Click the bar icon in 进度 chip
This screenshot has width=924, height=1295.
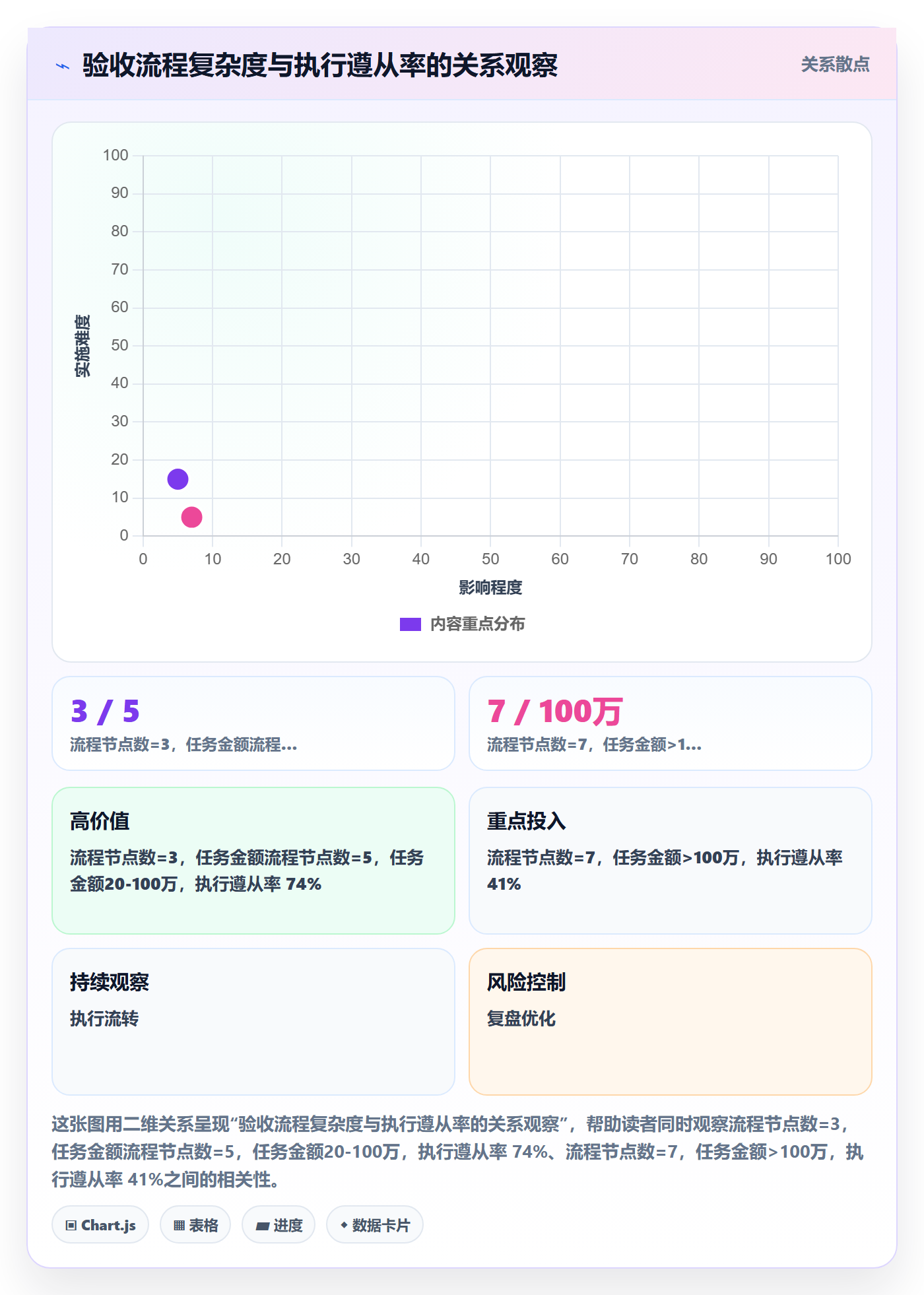(263, 1226)
